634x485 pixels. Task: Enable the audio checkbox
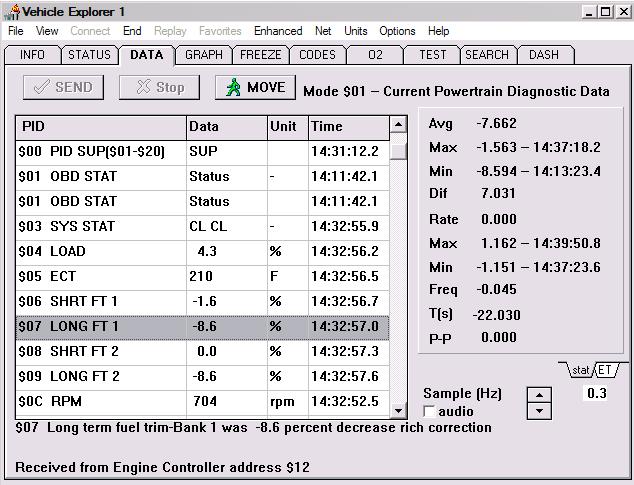[x=429, y=412]
